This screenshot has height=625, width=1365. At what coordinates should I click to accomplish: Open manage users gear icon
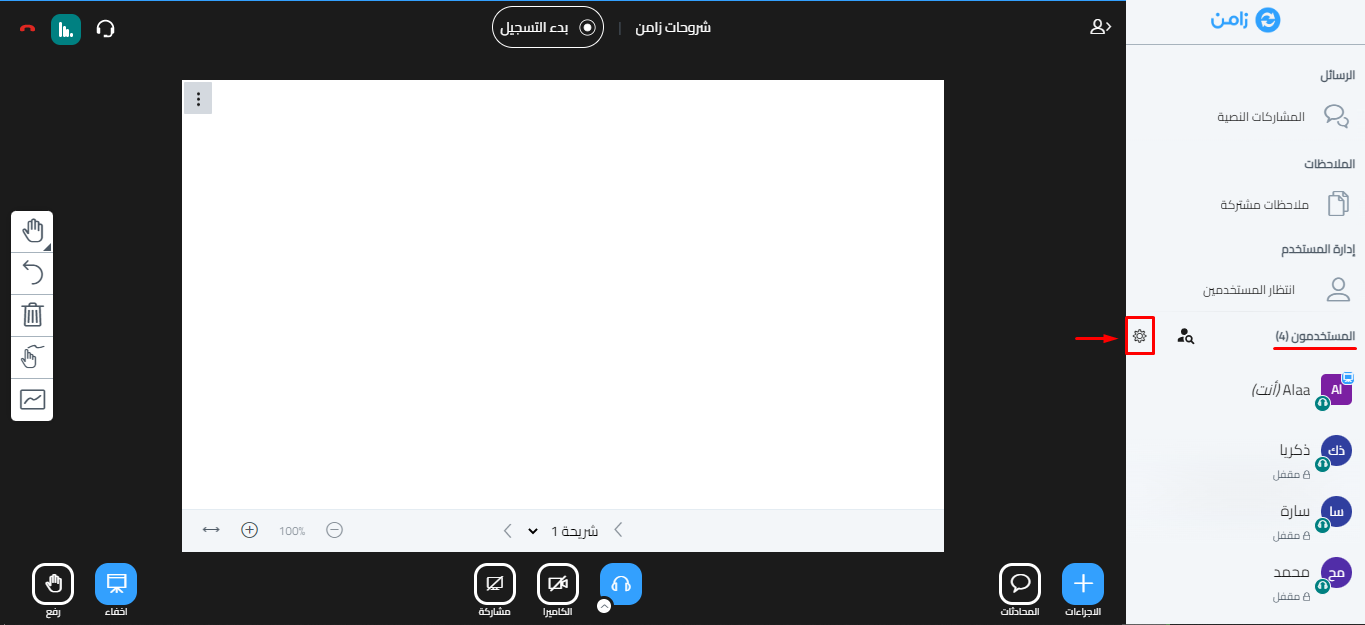(x=1139, y=336)
